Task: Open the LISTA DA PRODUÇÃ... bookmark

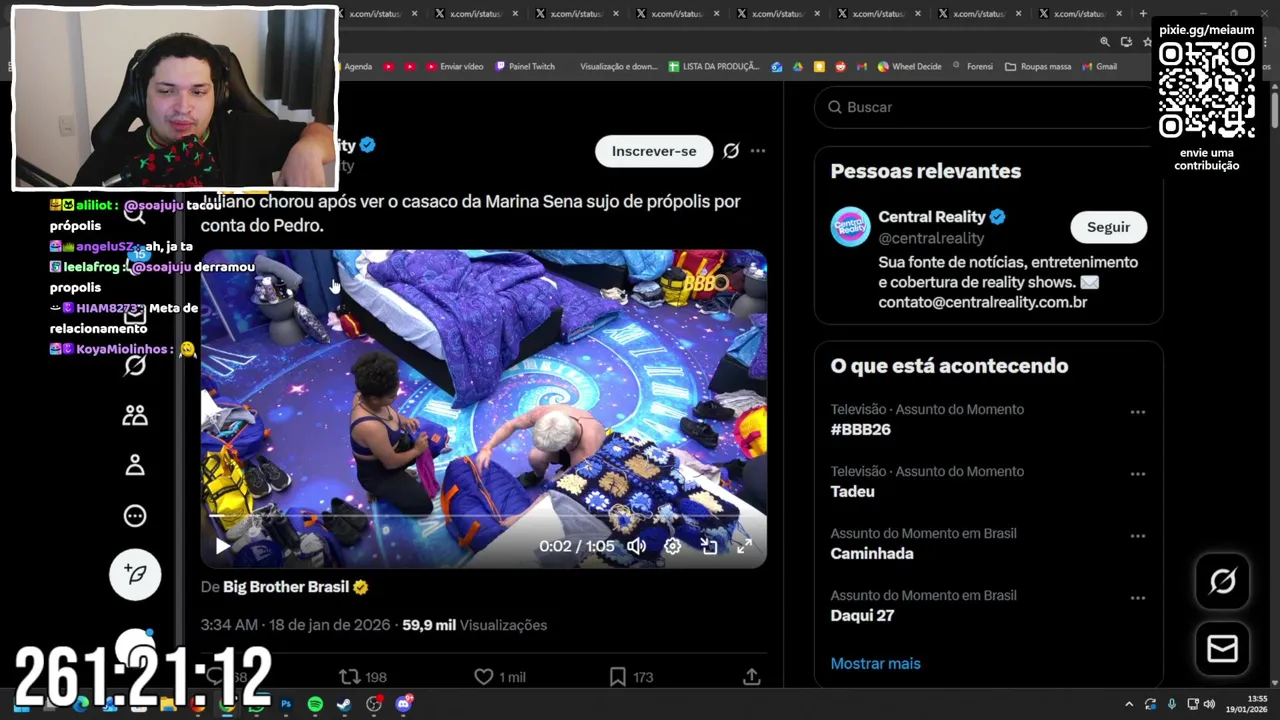Action: (x=714, y=67)
